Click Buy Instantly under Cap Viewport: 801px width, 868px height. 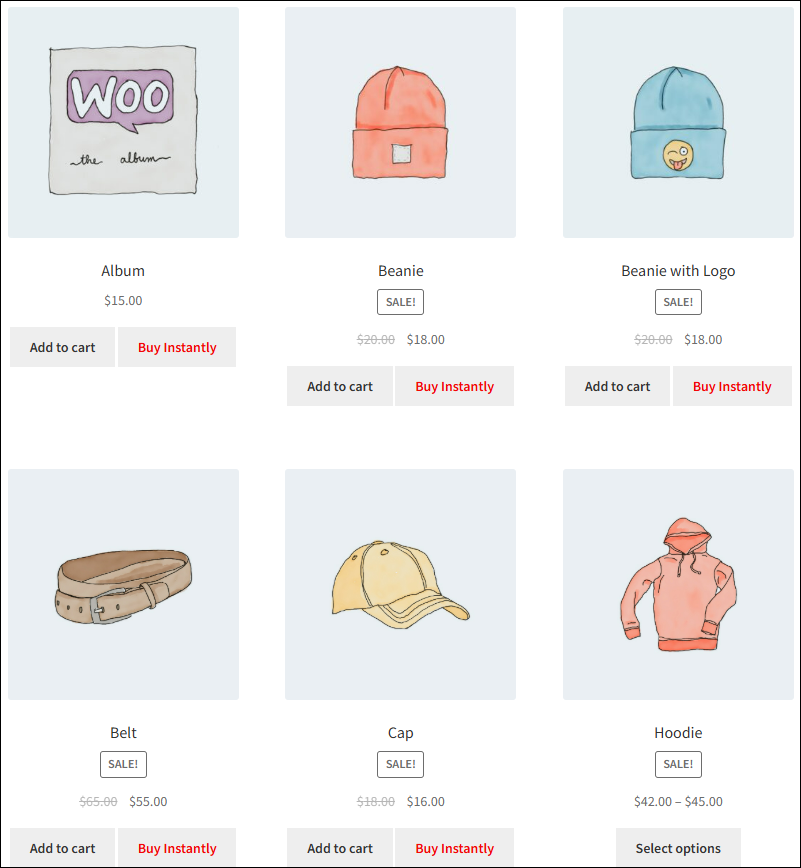coord(454,848)
